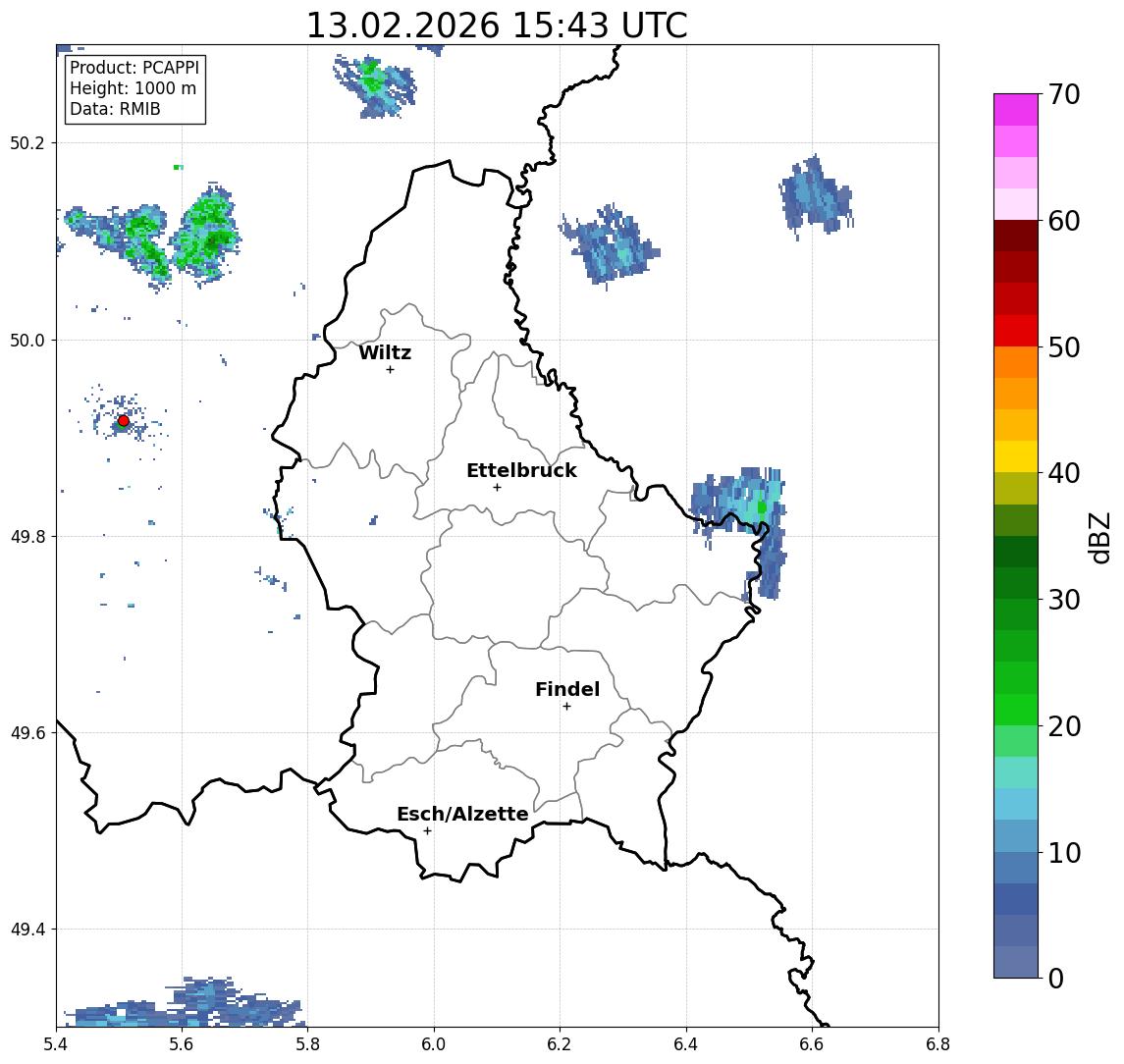The image size is (1124, 1064).
Task: Click the Esch/Alzette station cross marker
Action: (427, 831)
